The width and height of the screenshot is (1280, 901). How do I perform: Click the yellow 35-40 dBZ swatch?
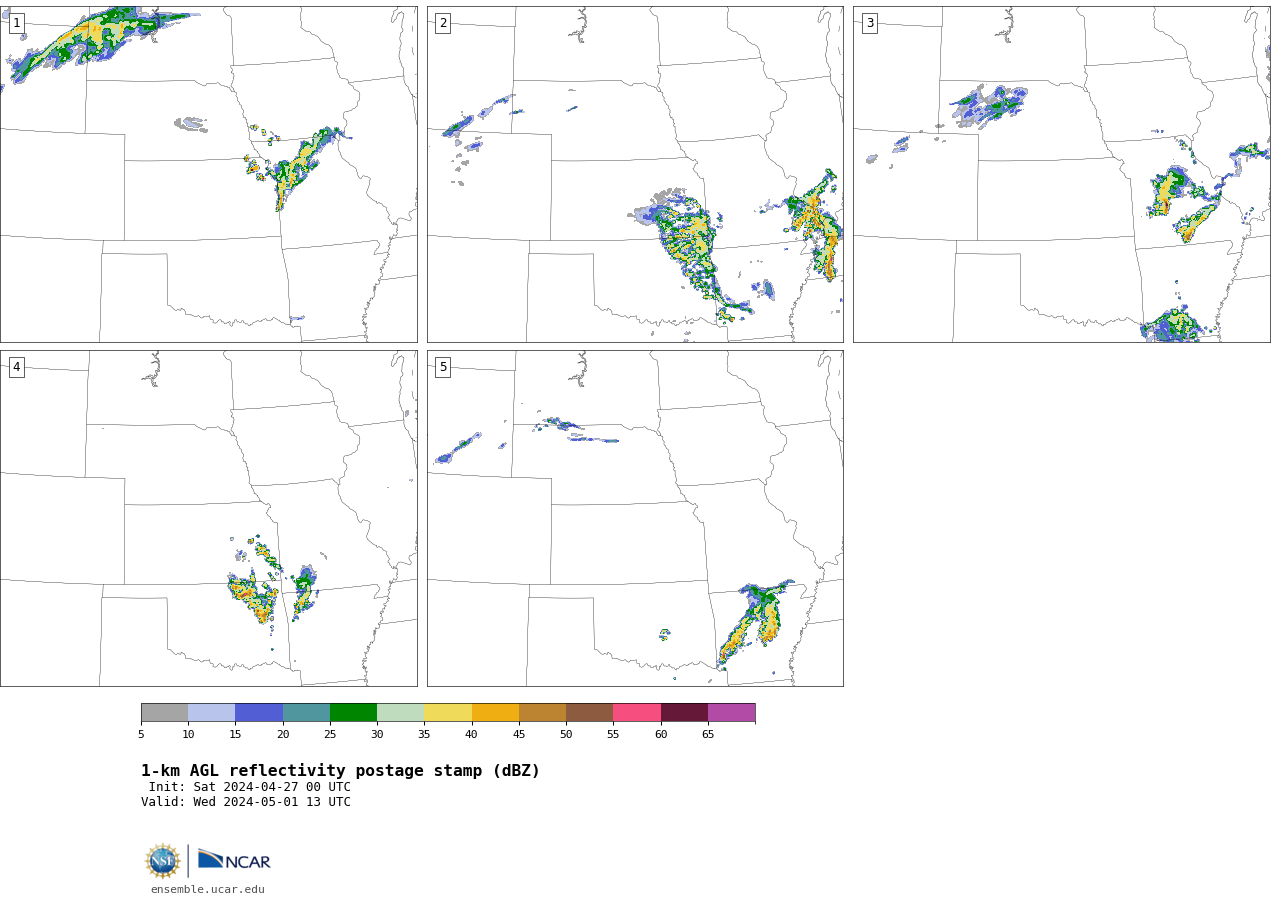[448, 712]
